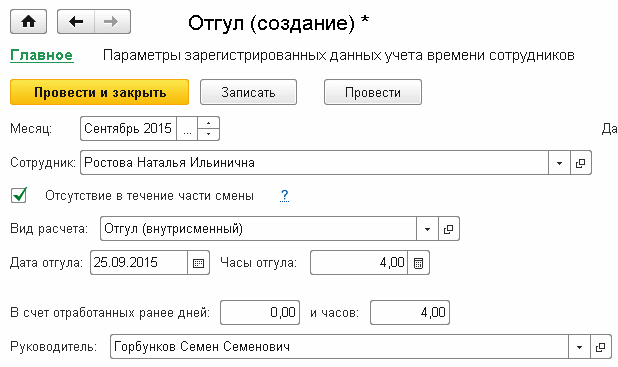The width and height of the screenshot is (618, 367).
Task: Focus Вид расчета field Отгул (внутрисменный)
Action: [258, 229]
